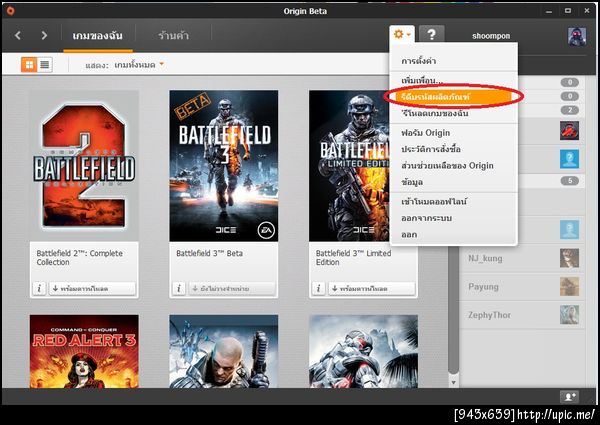Click Battlefield 3 Beta unavailable button
600x425 pixels.
232,288
